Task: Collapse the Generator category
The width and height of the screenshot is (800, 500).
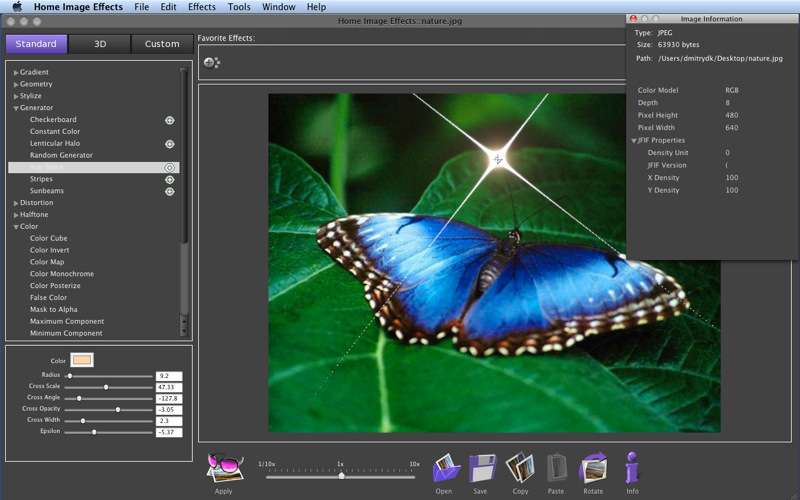Action: click(16, 108)
